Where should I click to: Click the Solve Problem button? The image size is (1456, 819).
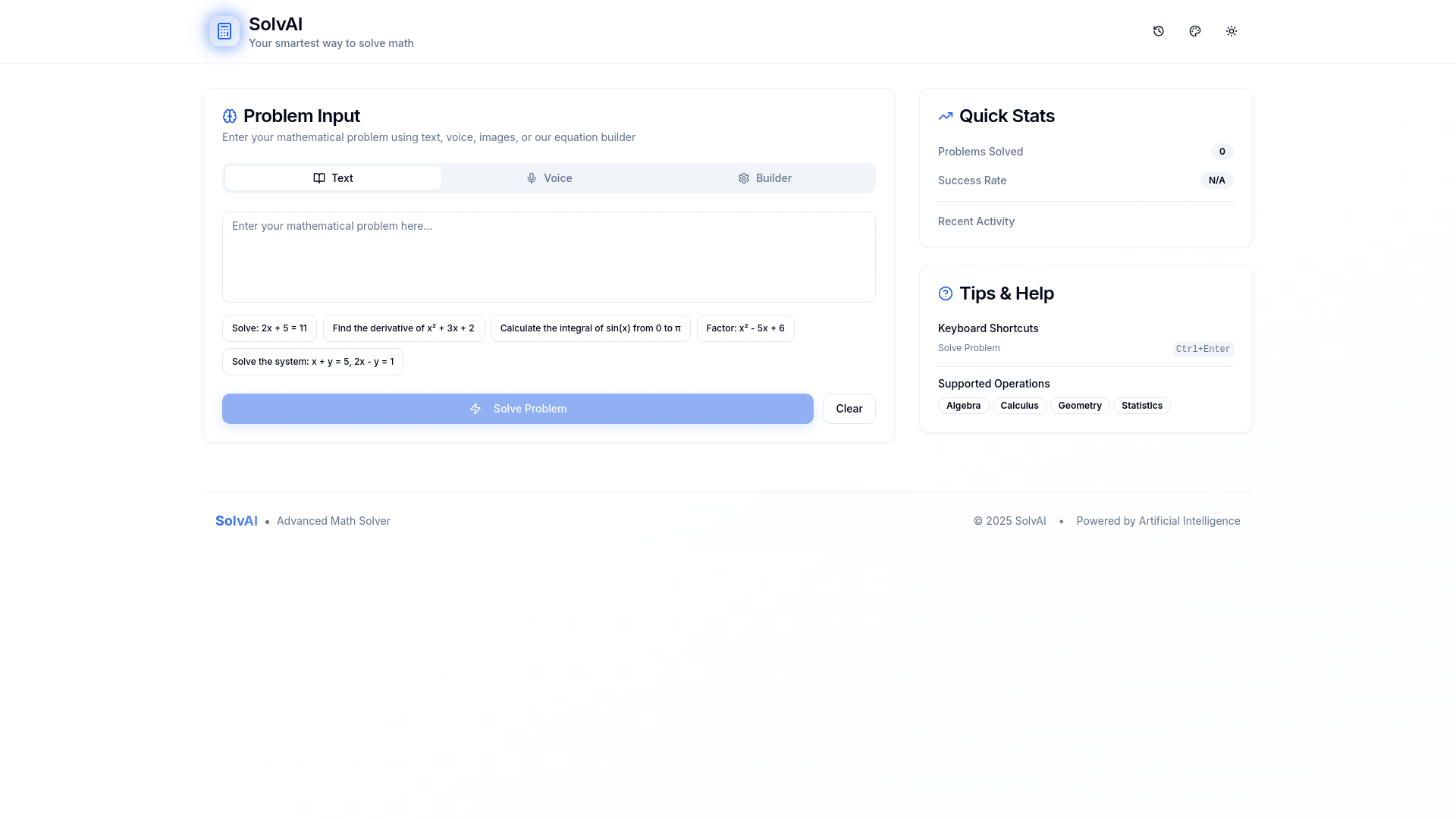(518, 409)
